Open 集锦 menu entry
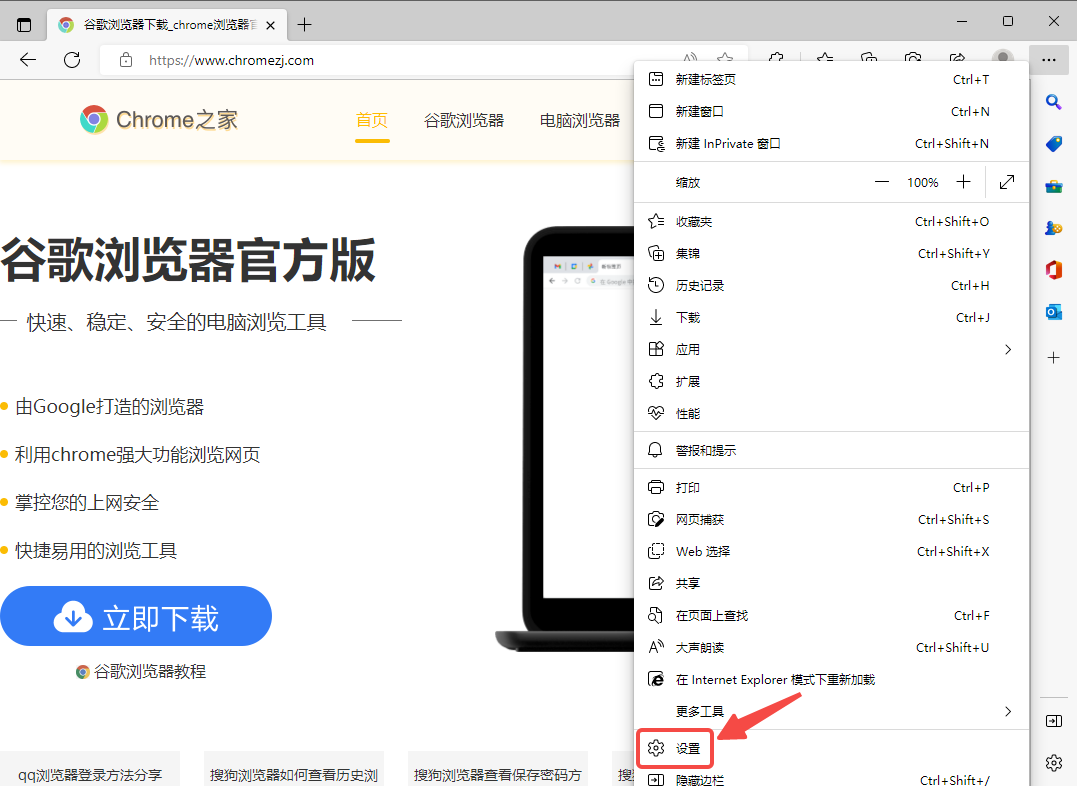 pyautogui.click(x=831, y=254)
